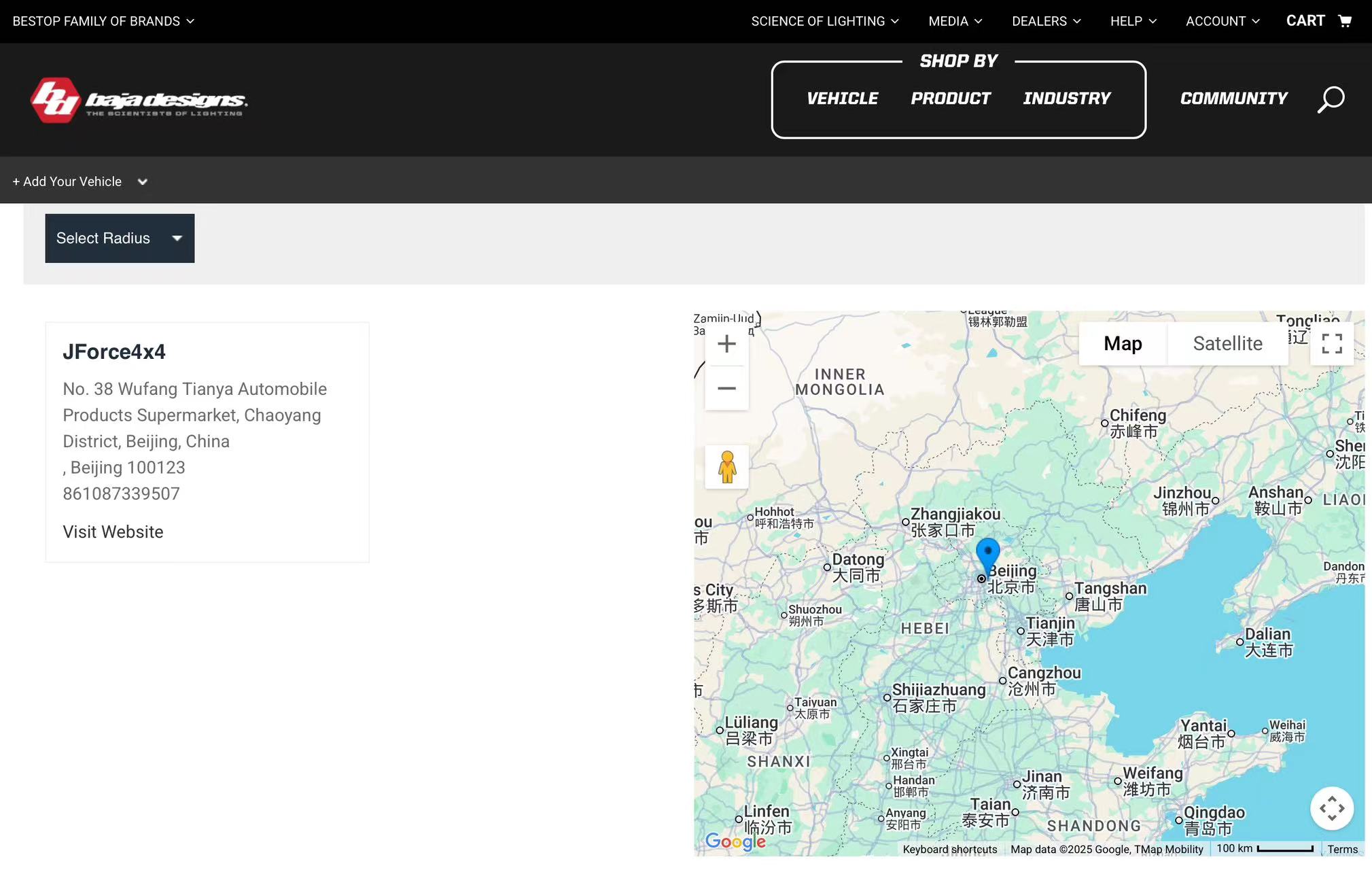Select the Street View pegman icon
Viewport: 1372px width, 870px height.
click(726, 467)
